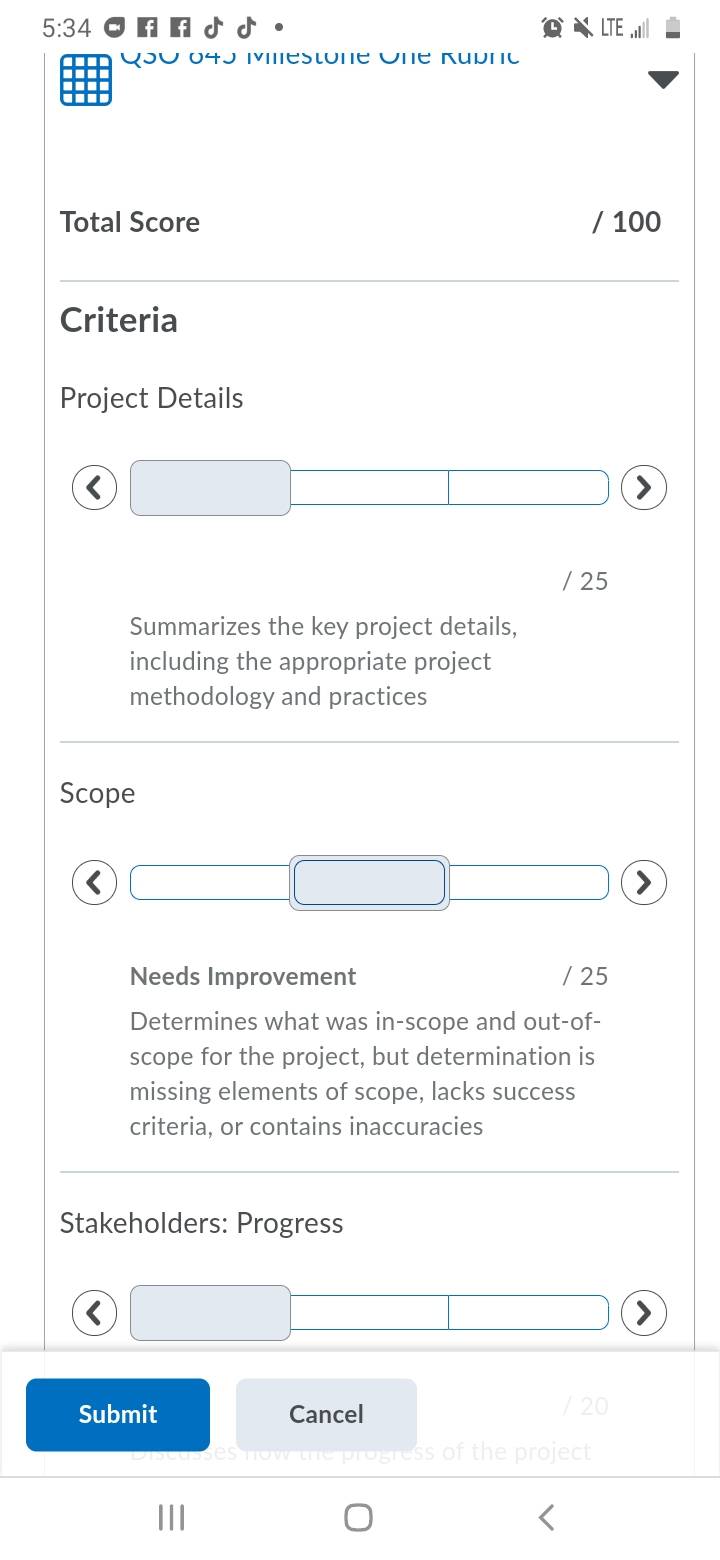
Task: Select the last level for Scope
Action: pyautogui.click(x=528, y=883)
